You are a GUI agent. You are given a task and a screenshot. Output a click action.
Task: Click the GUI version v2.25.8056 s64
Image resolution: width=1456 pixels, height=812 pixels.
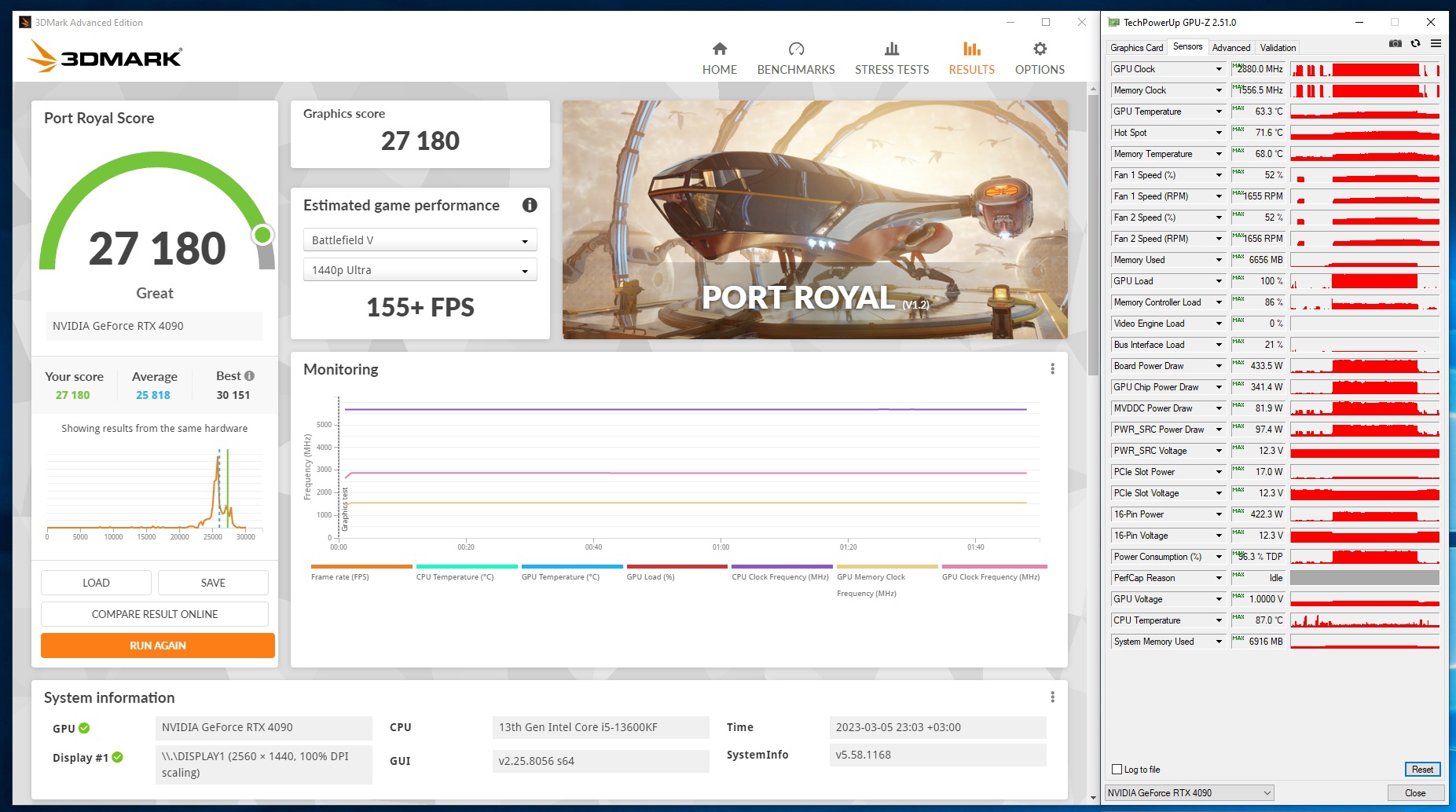[601, 761]
